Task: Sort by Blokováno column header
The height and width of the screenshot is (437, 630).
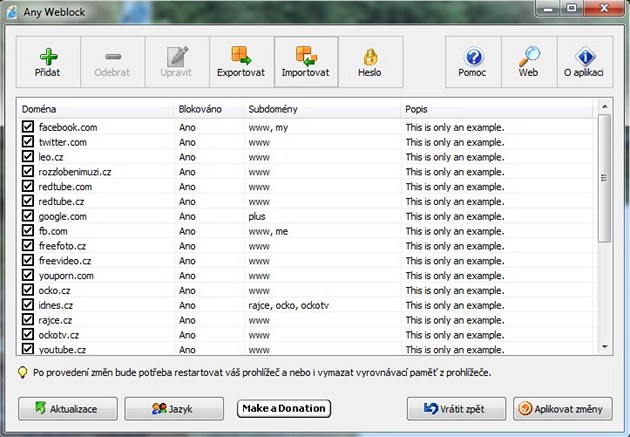Action: pos(209,109)
